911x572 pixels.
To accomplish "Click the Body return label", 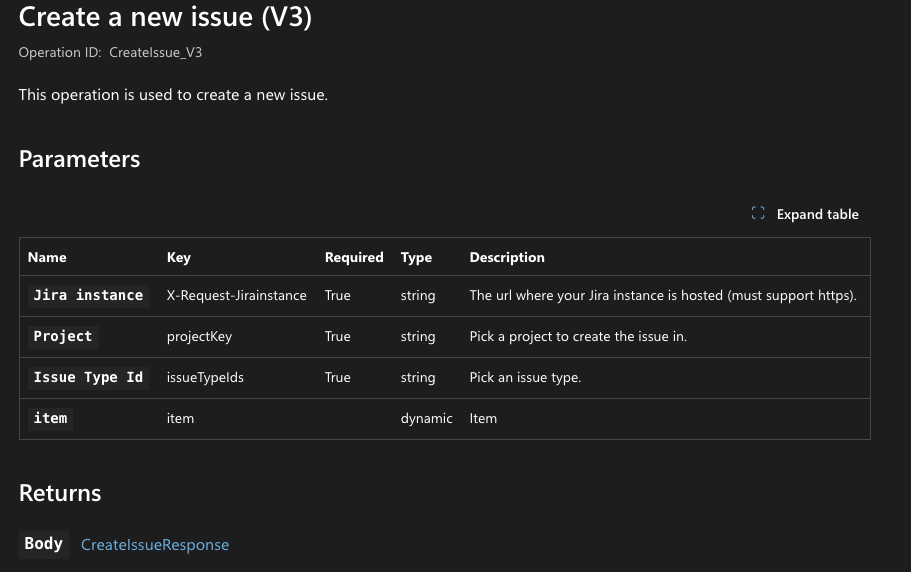I will (x=44, y=544).
